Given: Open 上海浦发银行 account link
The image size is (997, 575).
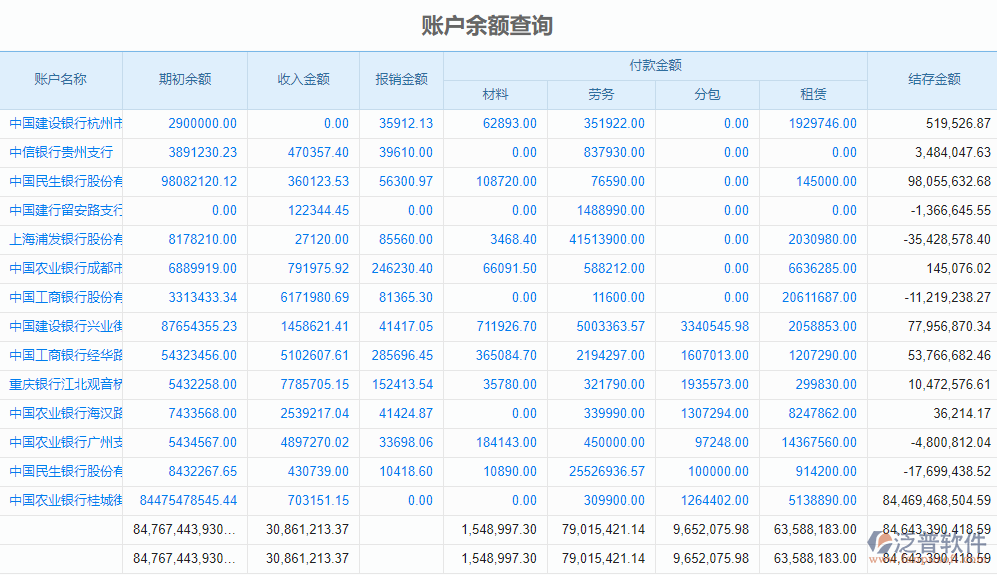Looking at the screenshot, I should [66, 240].
